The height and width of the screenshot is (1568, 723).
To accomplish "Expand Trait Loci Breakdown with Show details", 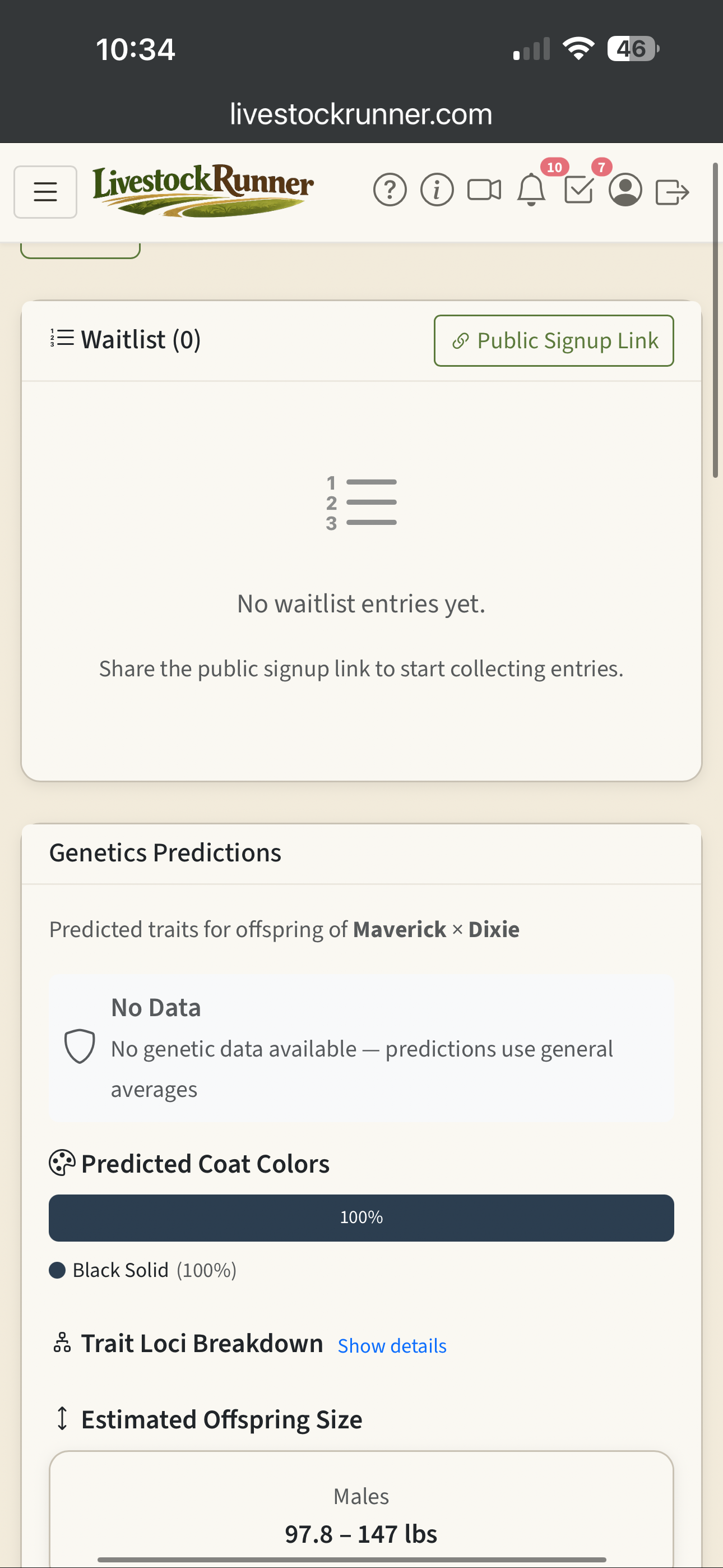I will 391,1345.
